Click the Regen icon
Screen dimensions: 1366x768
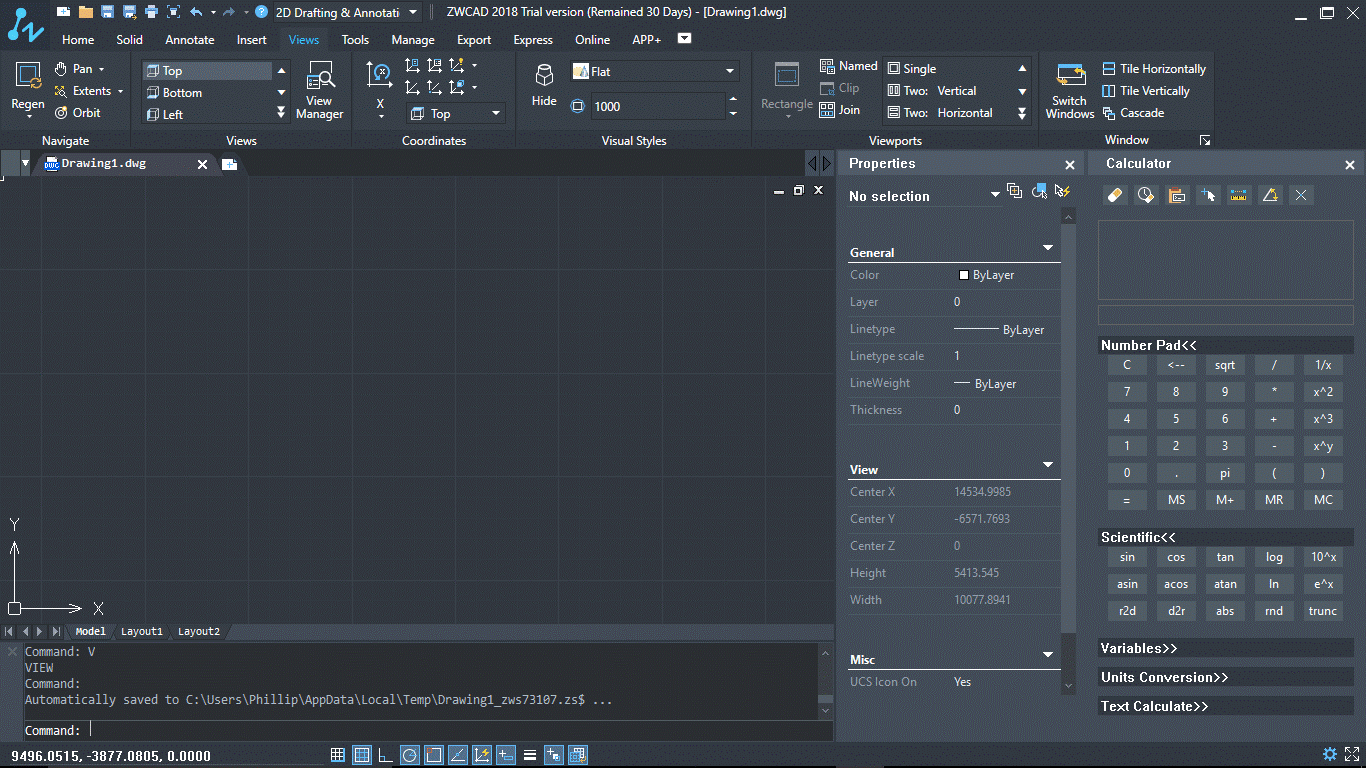pyautogui.click(x=28, y=87)
